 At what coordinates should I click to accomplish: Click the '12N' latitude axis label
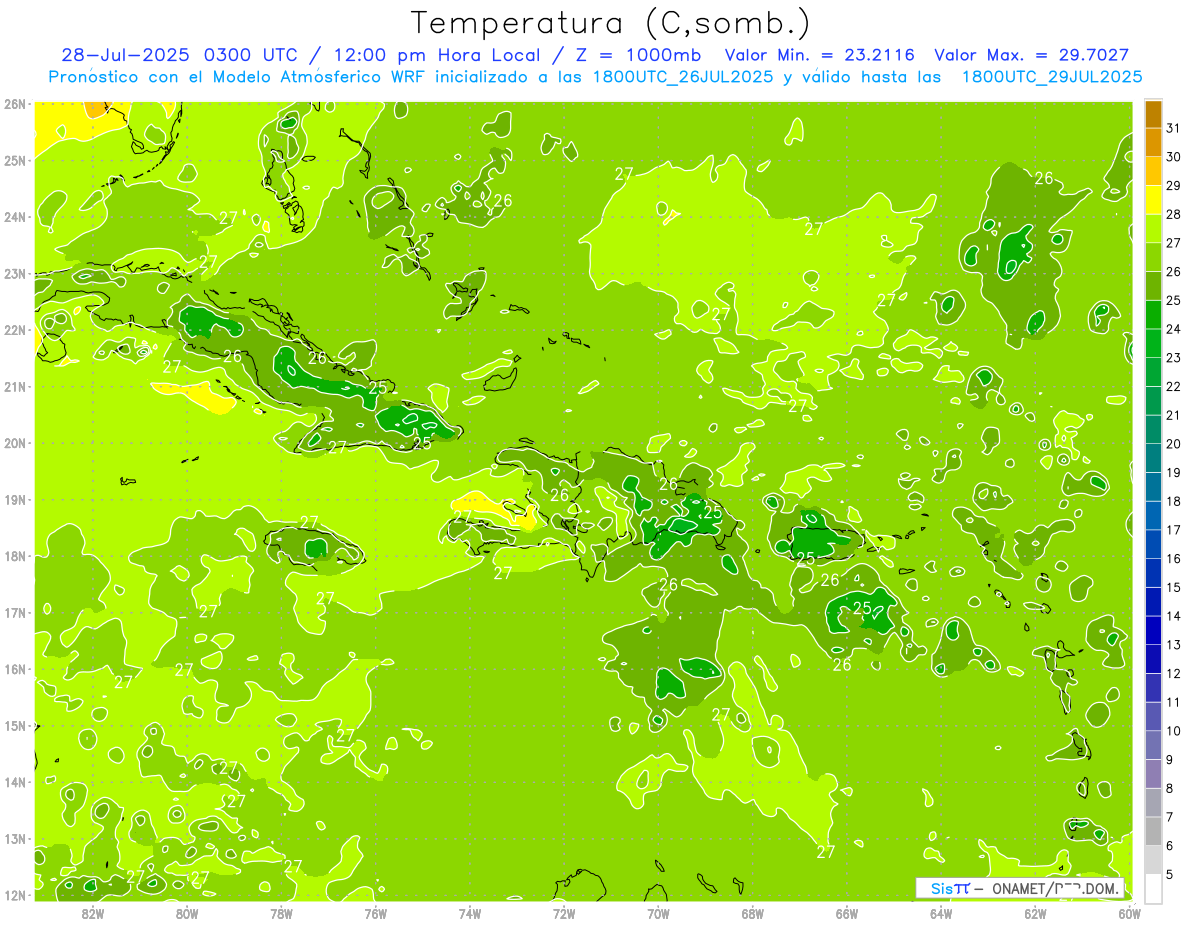[14, 895]
